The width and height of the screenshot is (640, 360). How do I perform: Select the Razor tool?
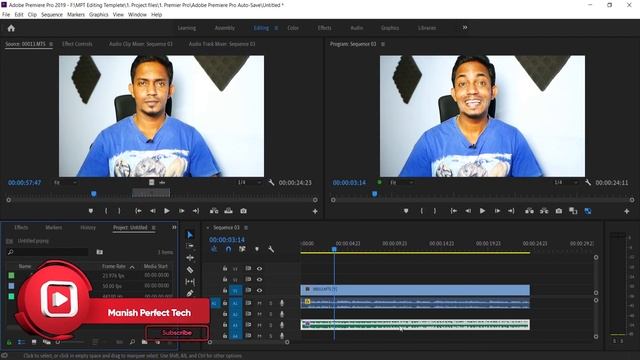point(190,270)
